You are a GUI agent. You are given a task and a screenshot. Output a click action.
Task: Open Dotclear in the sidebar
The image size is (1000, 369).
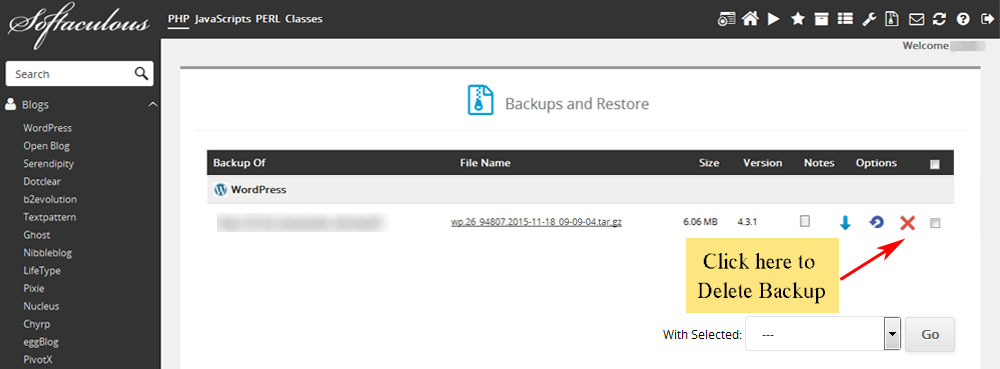41,181
